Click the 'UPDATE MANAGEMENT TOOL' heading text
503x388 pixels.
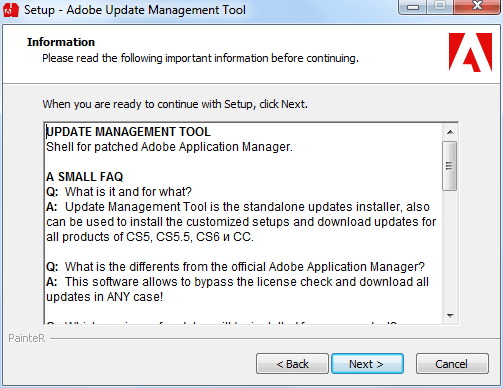tap(128, 132)
